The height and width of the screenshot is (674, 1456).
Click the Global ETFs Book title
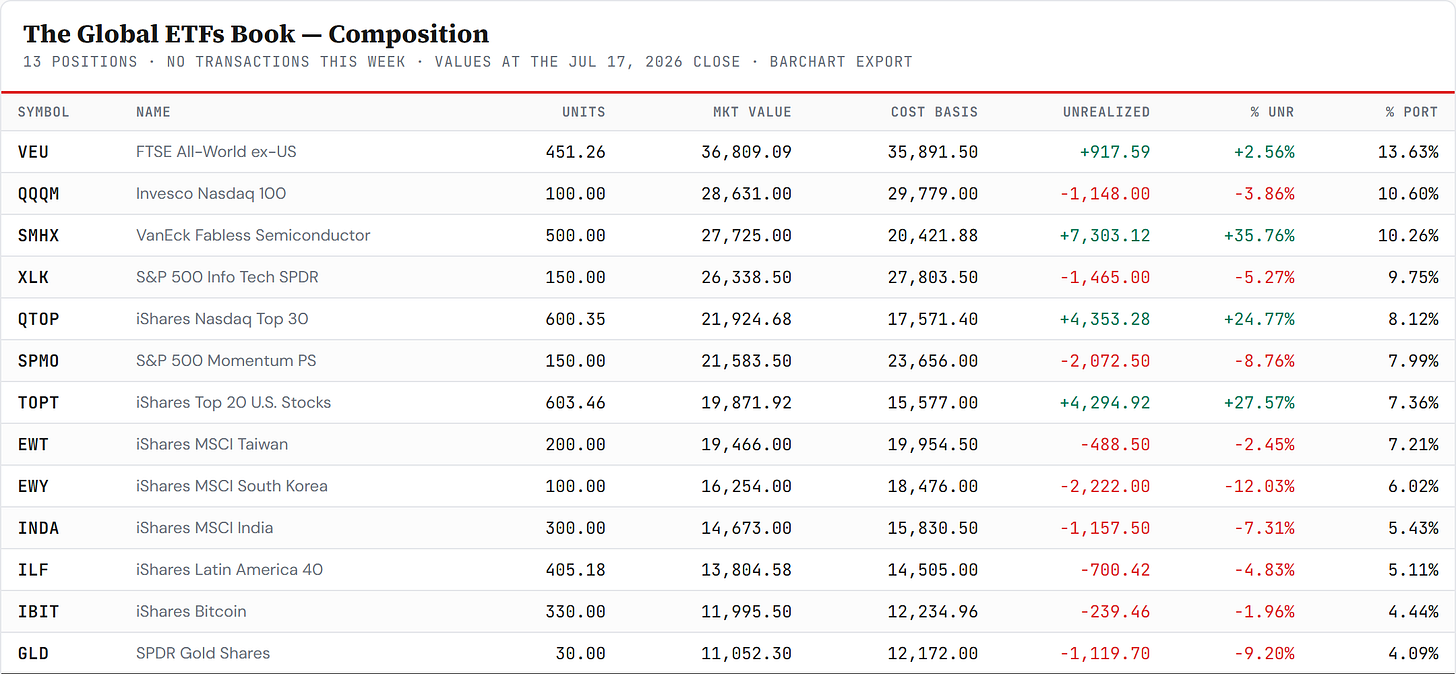pyautogui.click(x=256, y=34)
